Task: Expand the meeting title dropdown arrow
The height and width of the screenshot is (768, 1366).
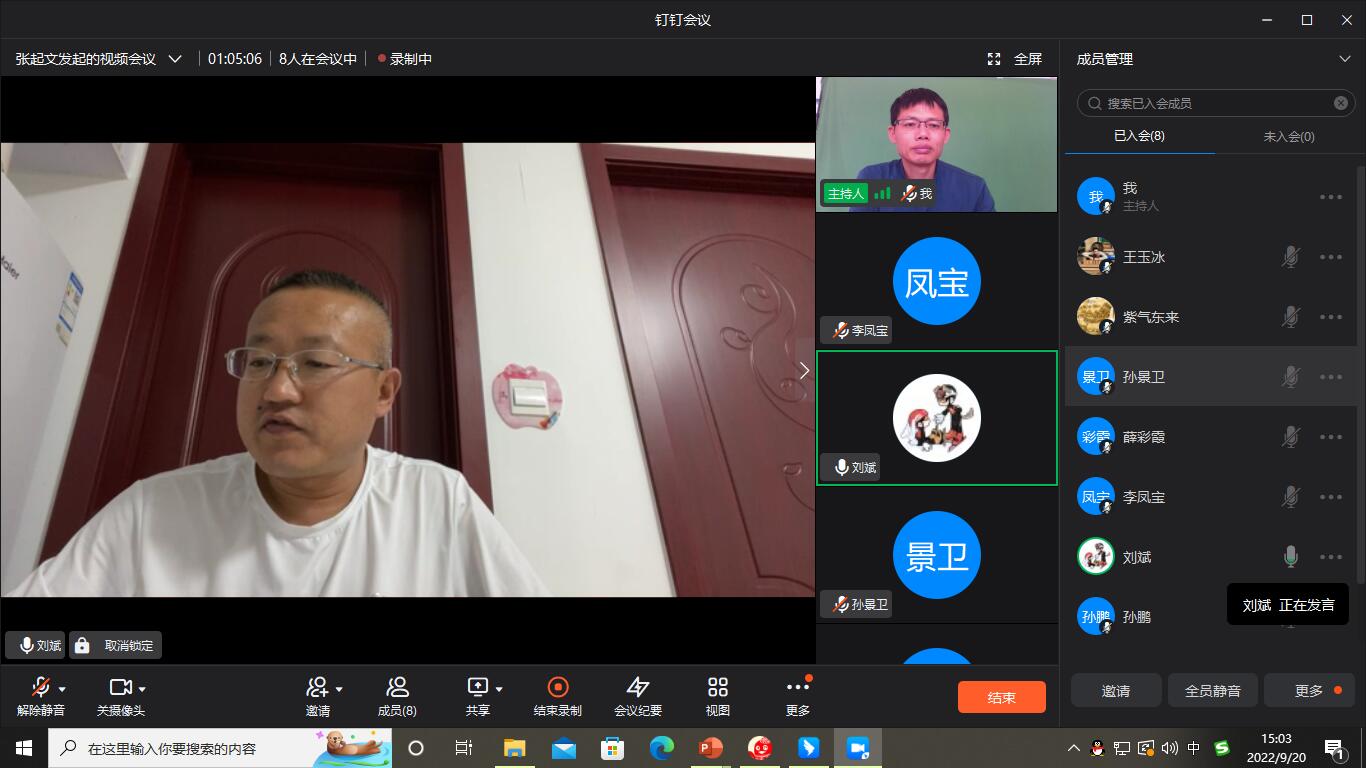Action: coord(175,59)
